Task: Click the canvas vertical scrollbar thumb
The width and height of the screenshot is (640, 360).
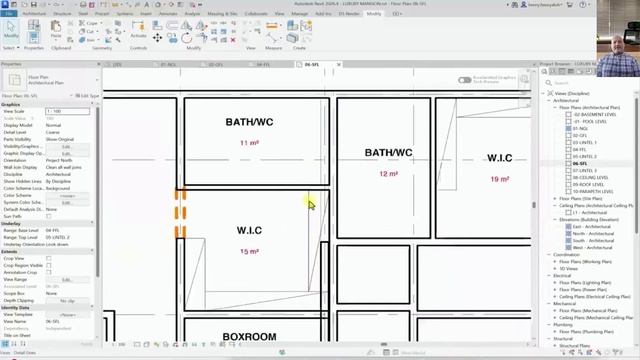Action: pos(534,205)
